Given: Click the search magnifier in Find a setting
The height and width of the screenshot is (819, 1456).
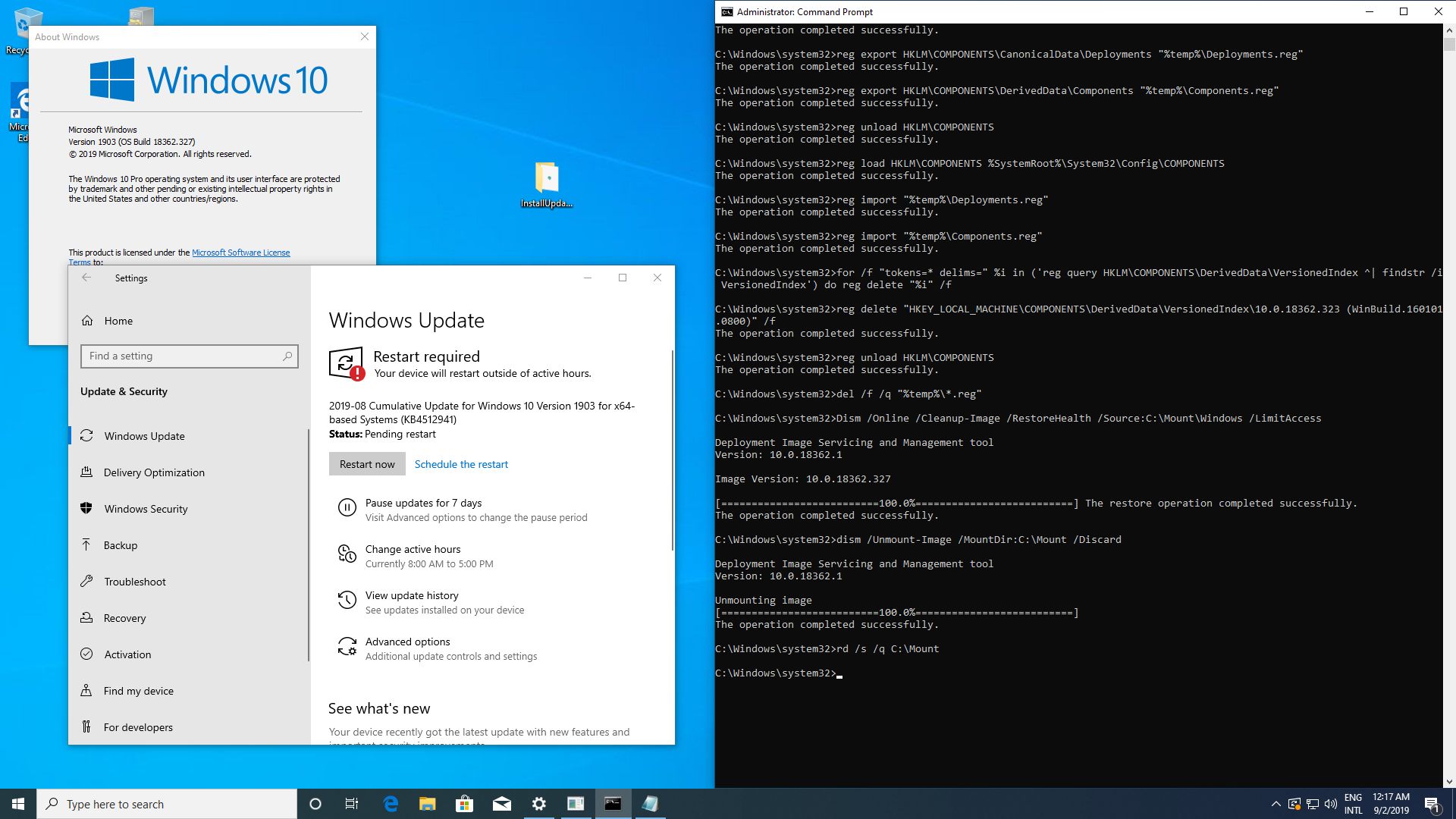Looking at the screenshot, I should click(x=287, y=356).
